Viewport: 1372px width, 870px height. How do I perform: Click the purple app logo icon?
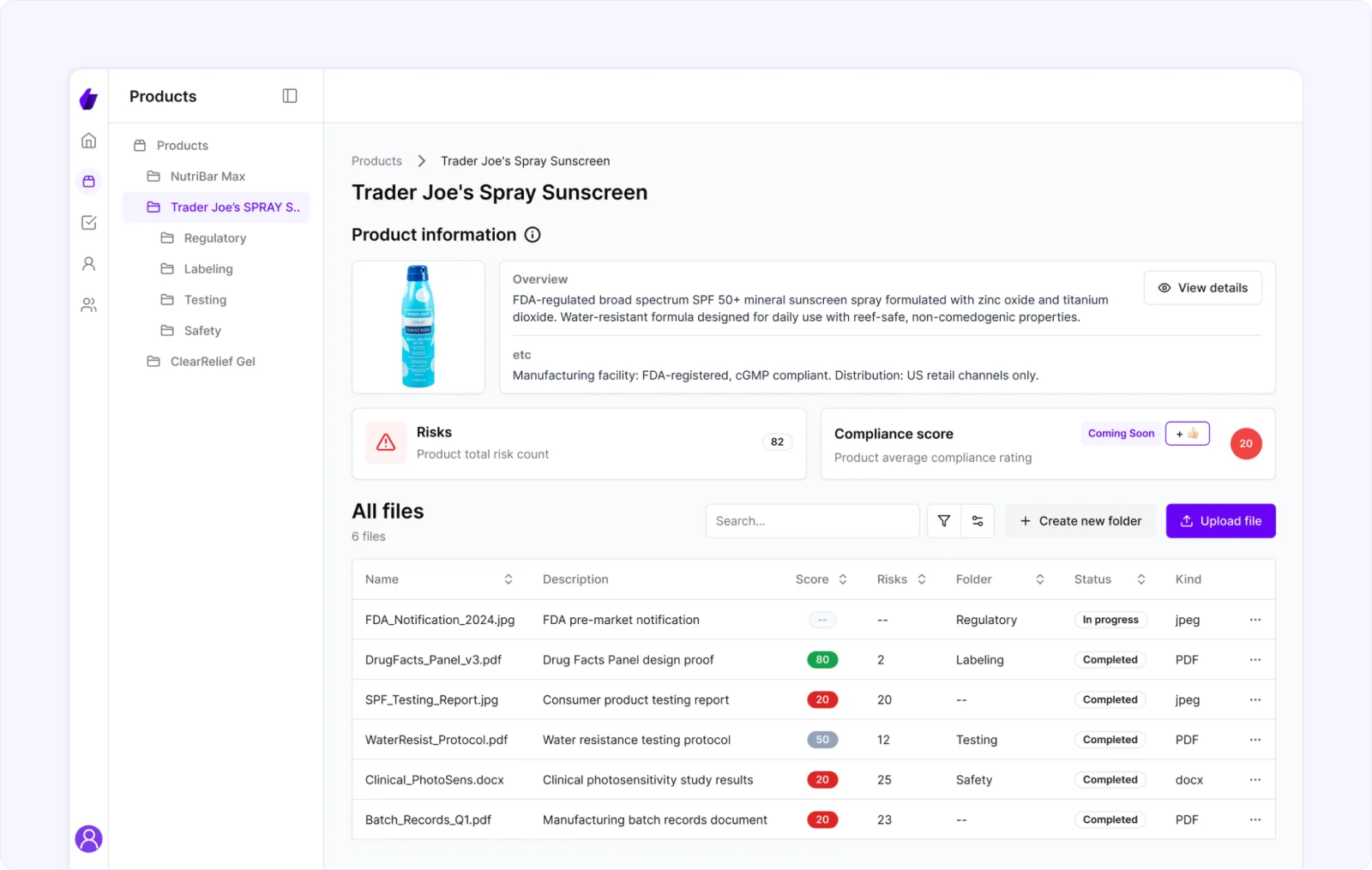(88, 99)
